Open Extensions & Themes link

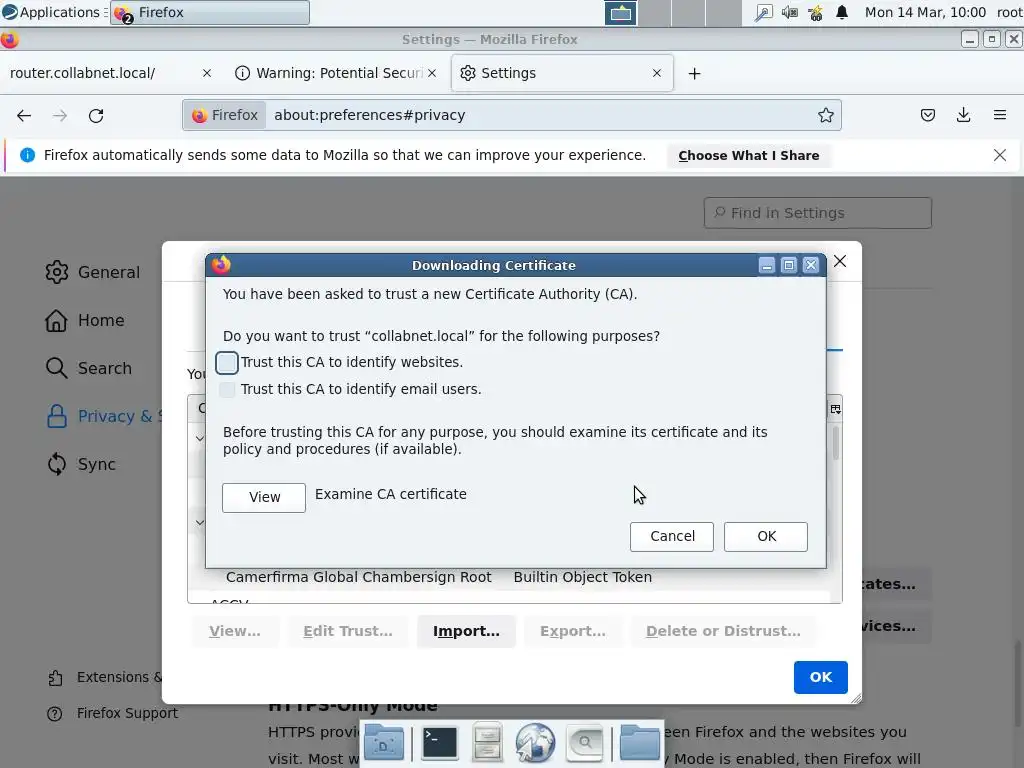[104, 678]
